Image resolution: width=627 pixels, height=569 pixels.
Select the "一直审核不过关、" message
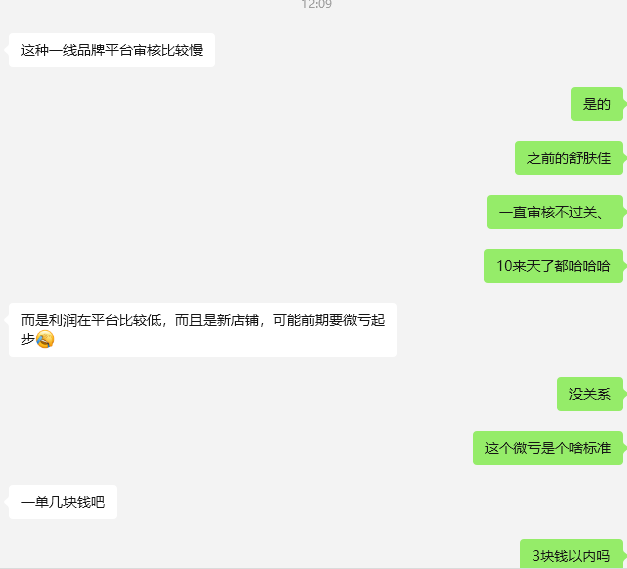(555, 212)
